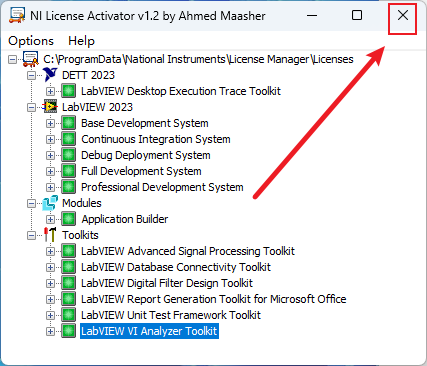Select LabVIEW Report Generation Toolkit for Microsoft Office
Image resolution: width=427 pixels, height=366 pixels.
(214, 299)
